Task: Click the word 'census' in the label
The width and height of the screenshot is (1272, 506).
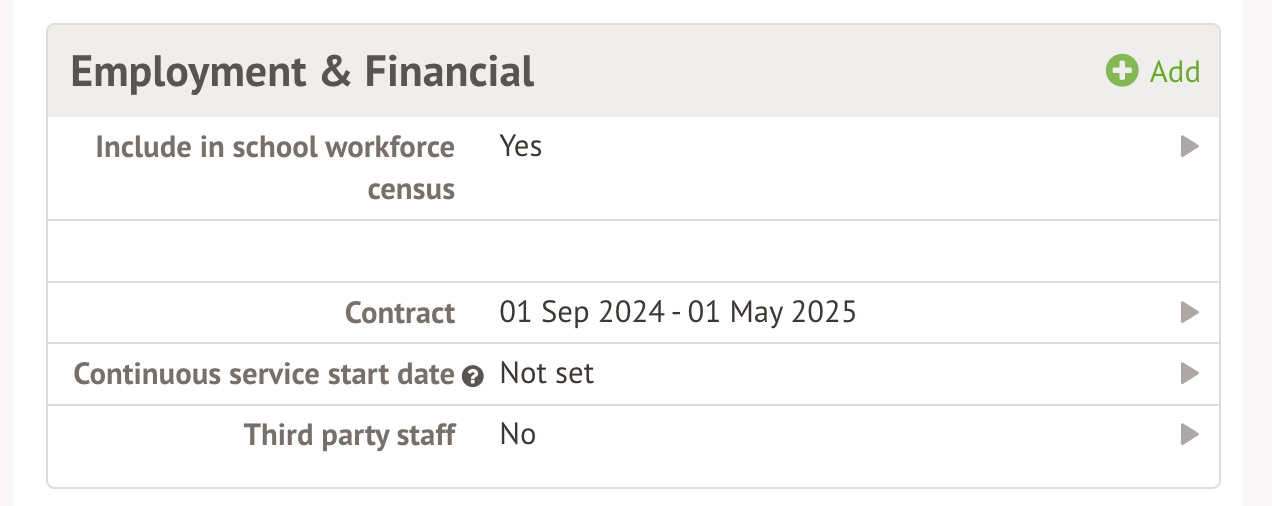Action: 411,189
